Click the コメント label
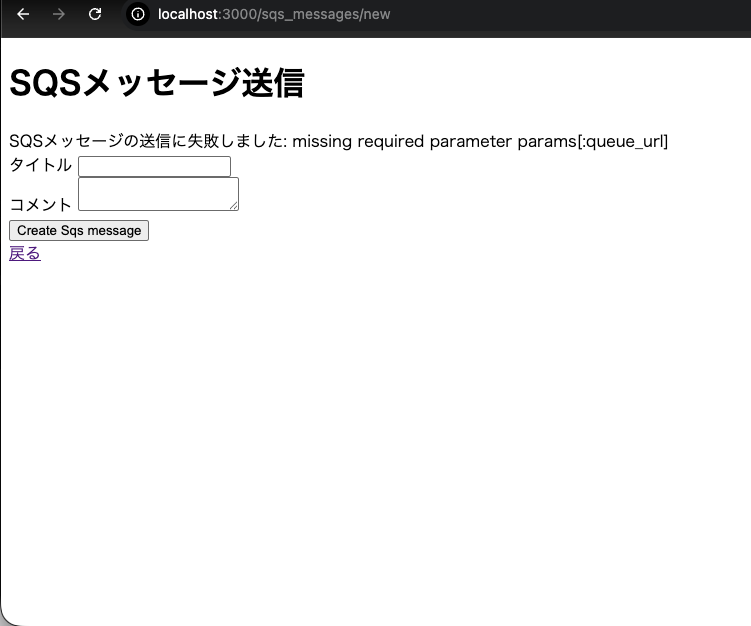Screen dimensions: 751x626 pyautogui.click(x=41, y=205)
